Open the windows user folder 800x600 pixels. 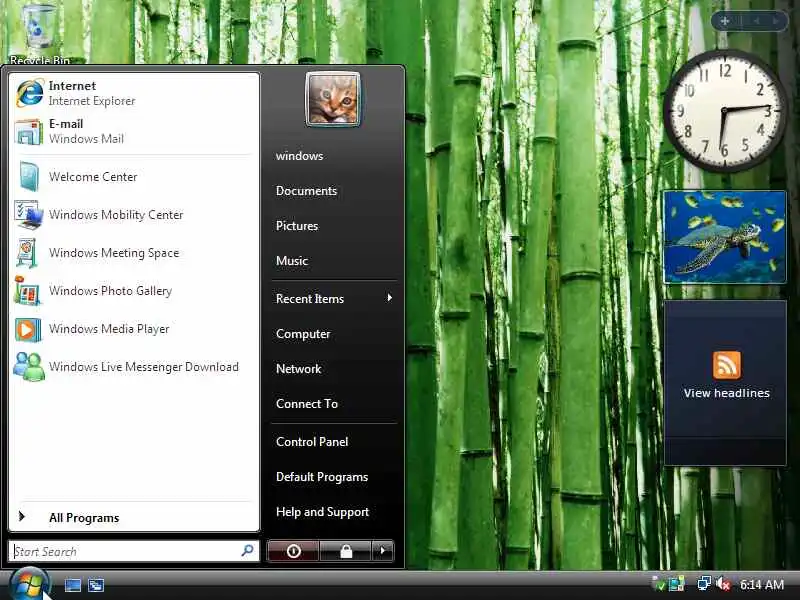click(299, 156)
